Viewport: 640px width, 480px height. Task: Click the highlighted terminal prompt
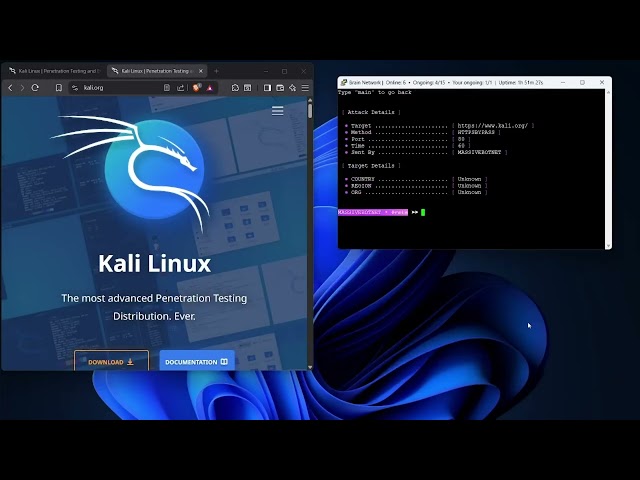(x=373, y=212)
